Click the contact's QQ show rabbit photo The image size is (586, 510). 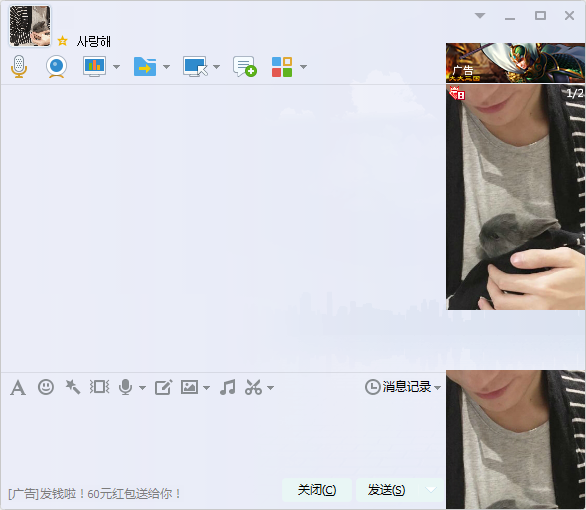click(x=515, y=197)
